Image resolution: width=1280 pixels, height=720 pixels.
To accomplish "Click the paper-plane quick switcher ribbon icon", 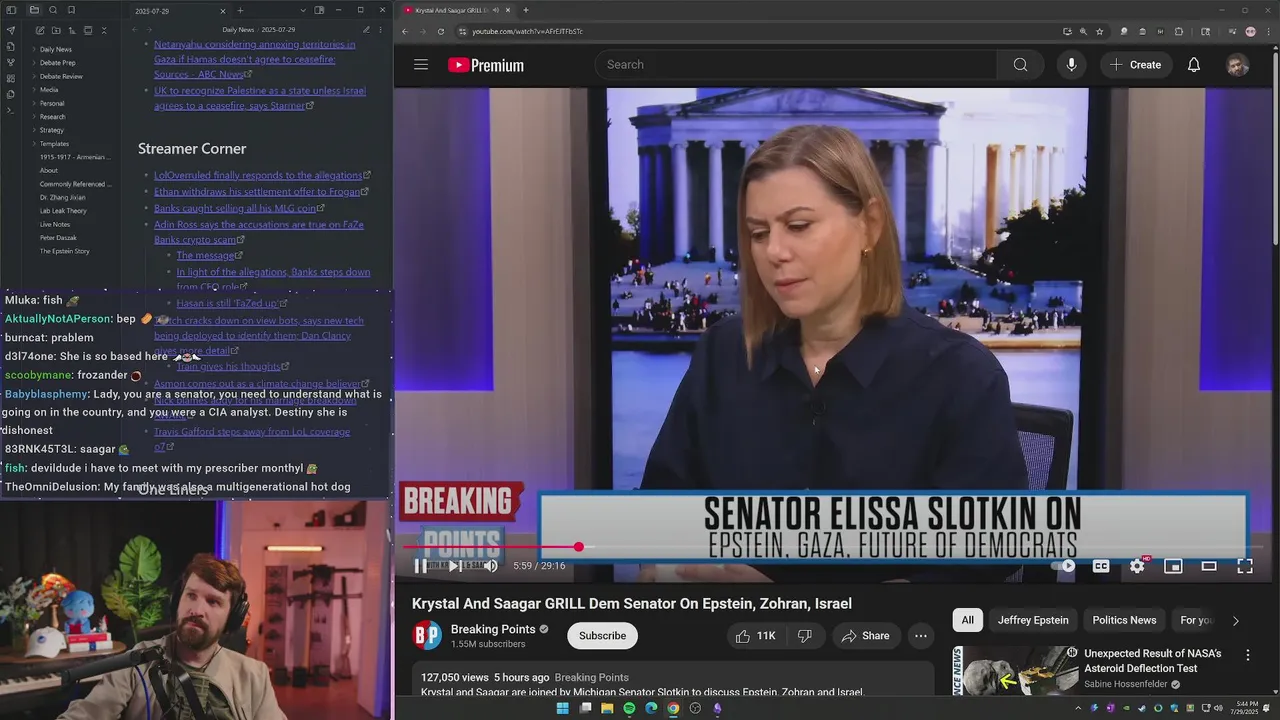I will [10, 30].
